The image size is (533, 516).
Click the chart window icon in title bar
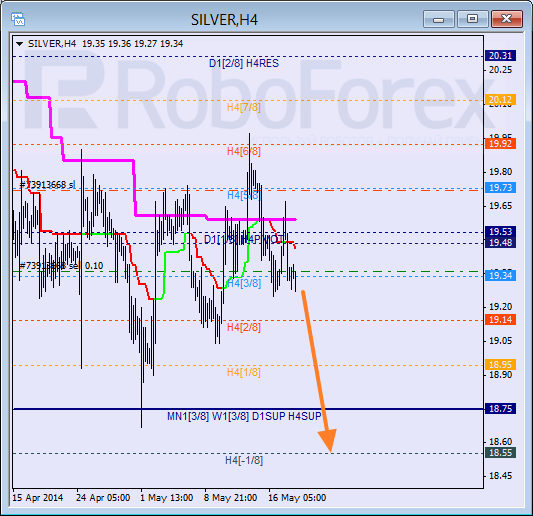18,19
